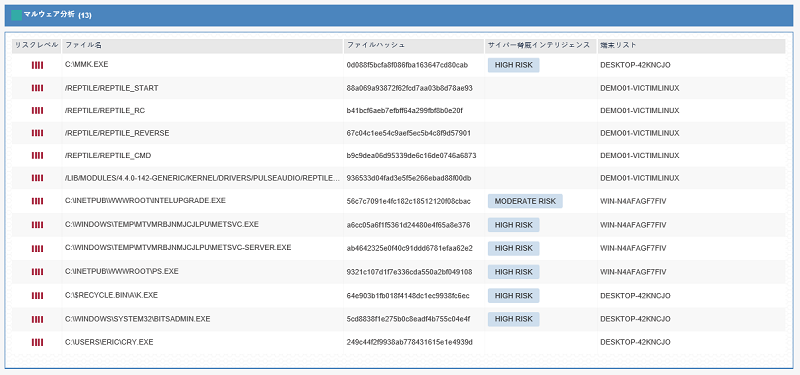800x375 pixels.
Task: Click risk level bars for REPTILE_REVERSE row
Action: tap(37, 133)
